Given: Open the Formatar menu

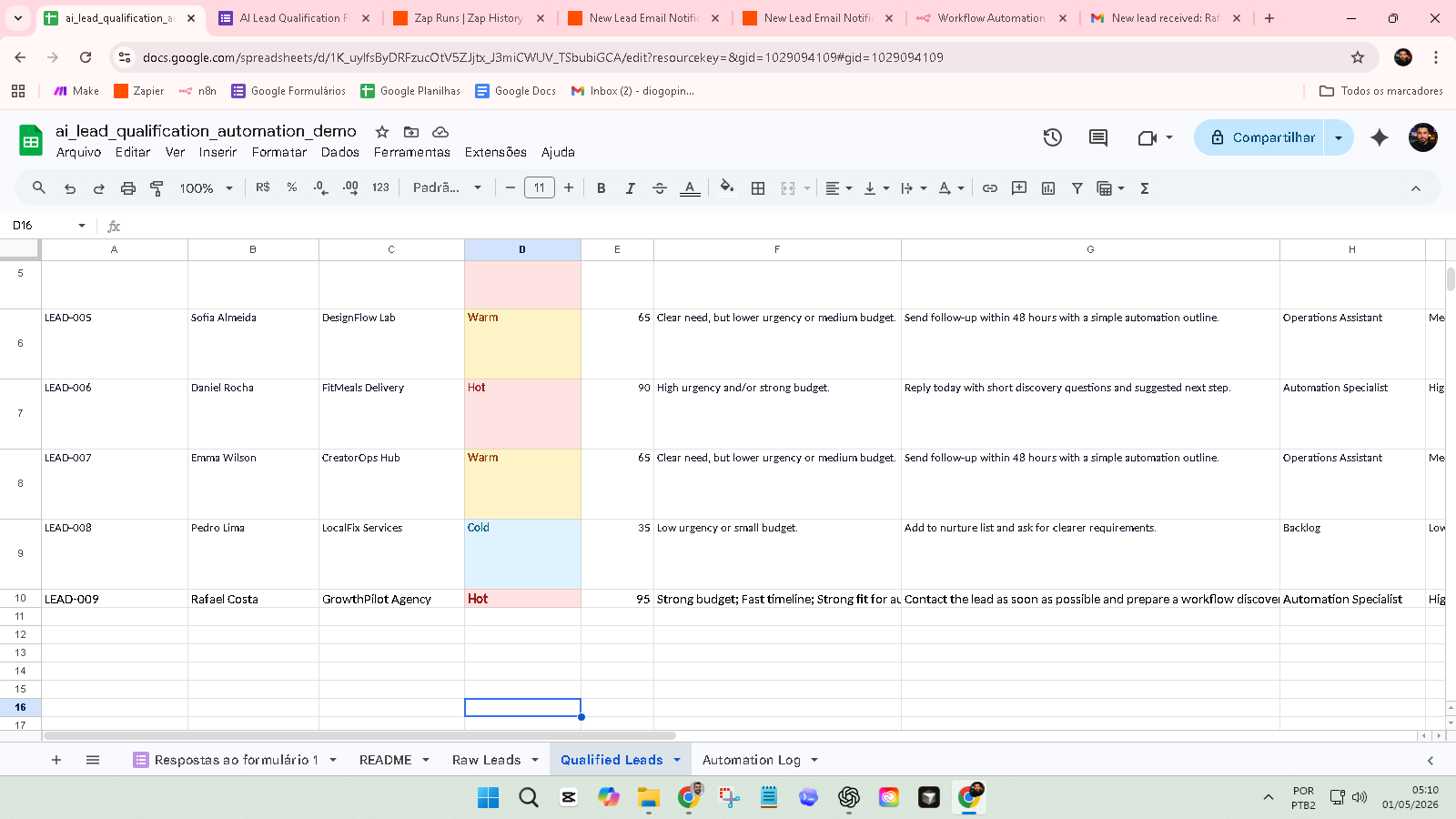Looking at the screenshot, I should (x=279, y=153).
